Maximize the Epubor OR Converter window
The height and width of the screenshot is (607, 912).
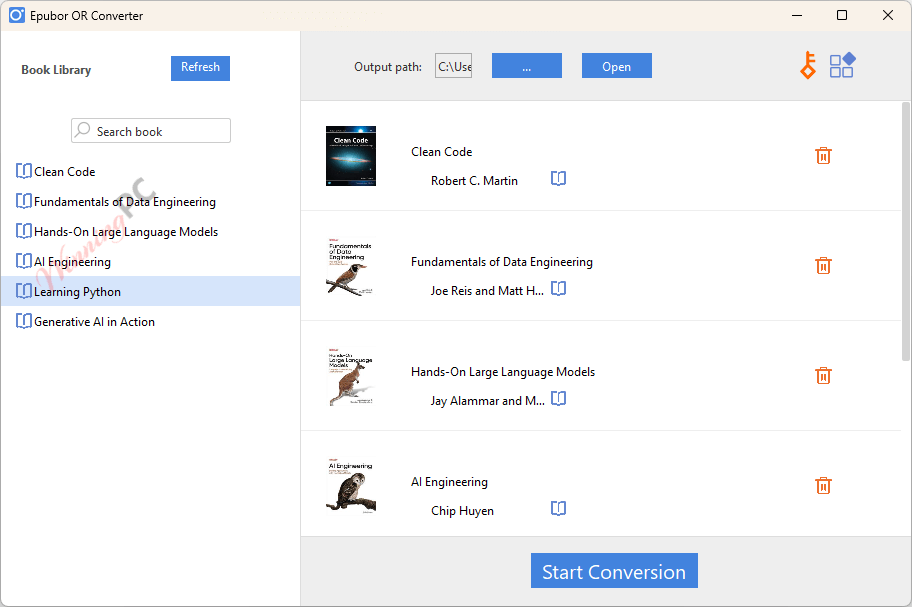(842, 15)
